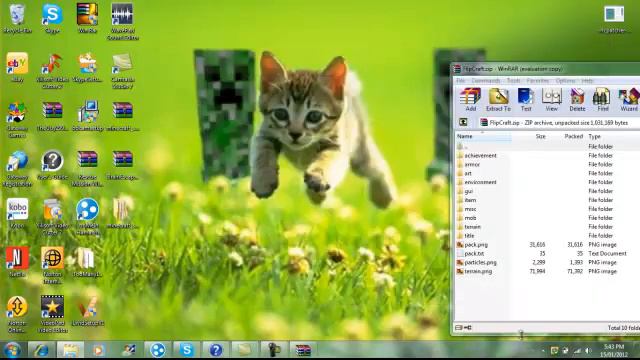Open the Help menu in WinRAR
Screen dimensions: 640x360
pyautogui.click(x=587, y=81)
